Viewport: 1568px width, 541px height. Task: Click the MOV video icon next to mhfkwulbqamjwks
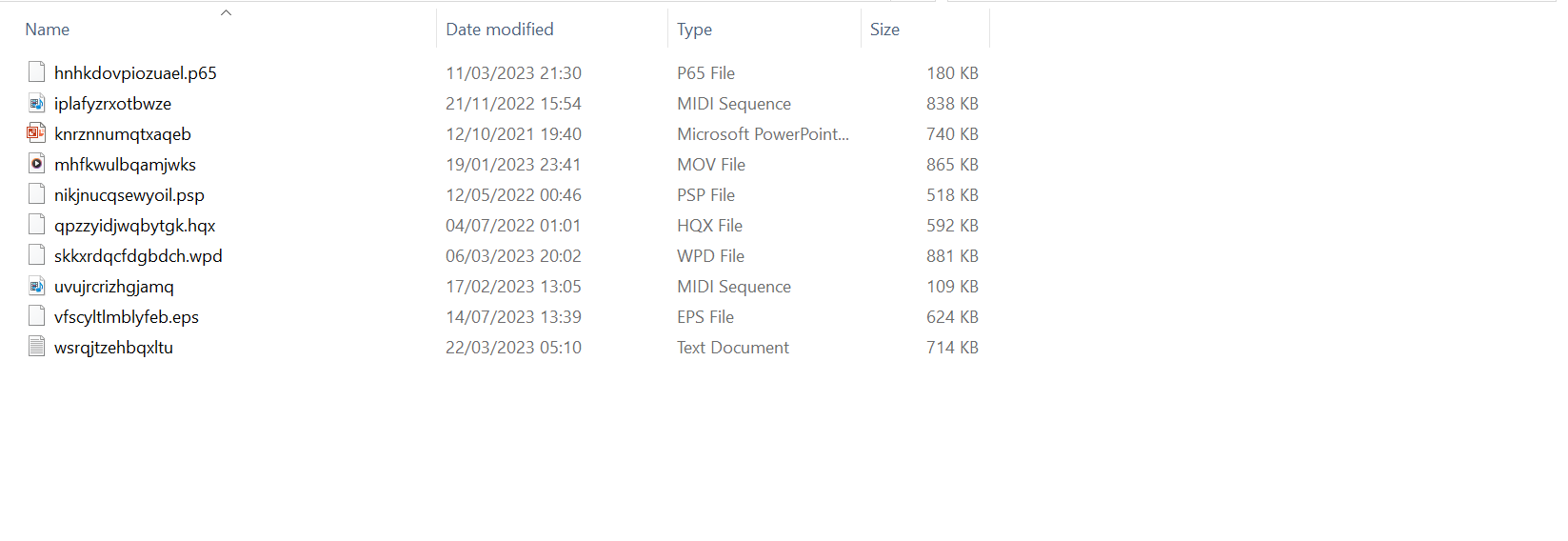tap(36, 164)
